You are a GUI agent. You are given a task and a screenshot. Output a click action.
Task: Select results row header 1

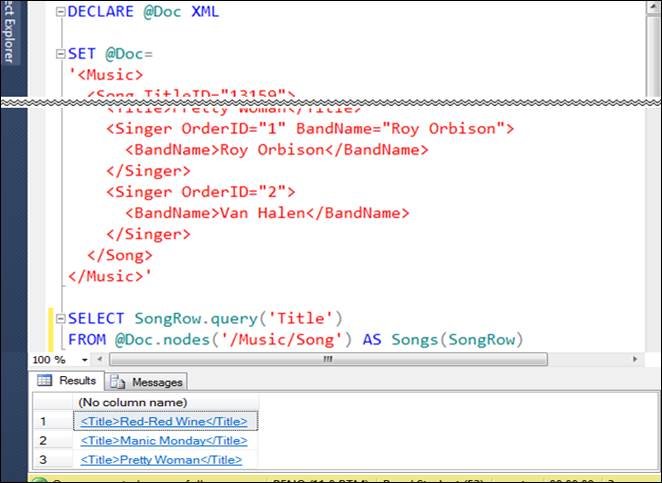53,421
